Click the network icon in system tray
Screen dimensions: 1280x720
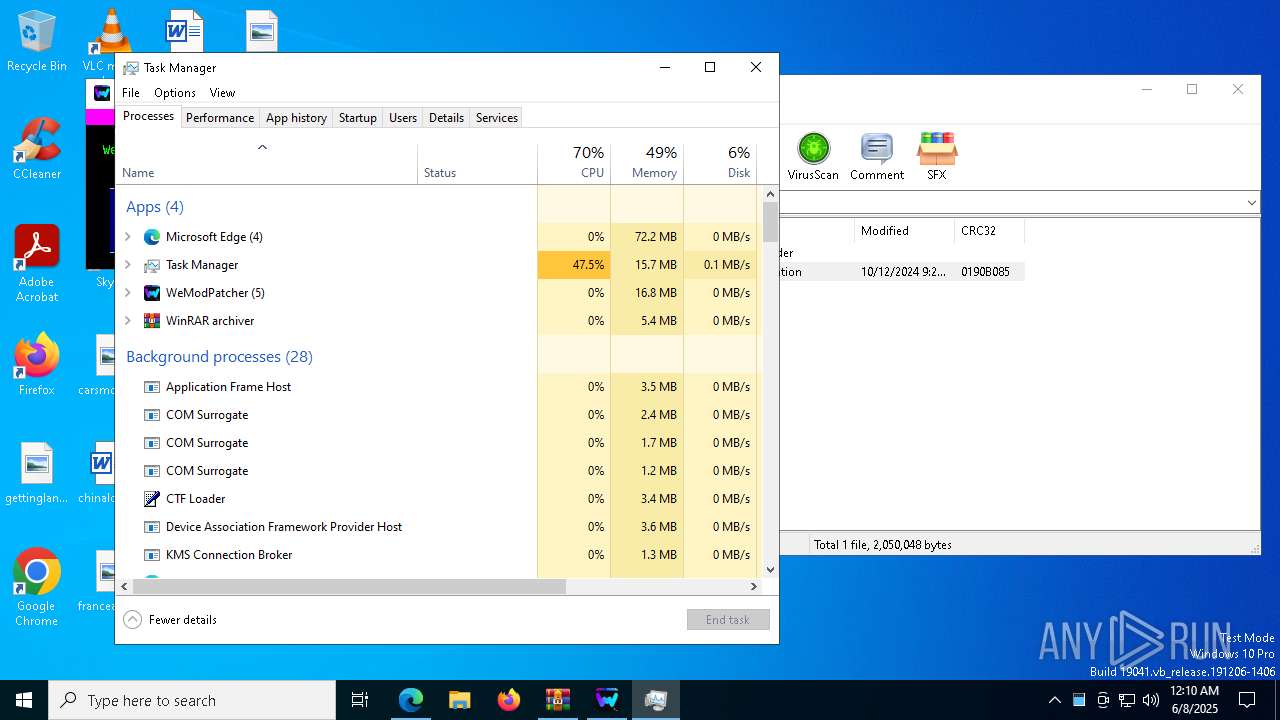pos(1127,700)
